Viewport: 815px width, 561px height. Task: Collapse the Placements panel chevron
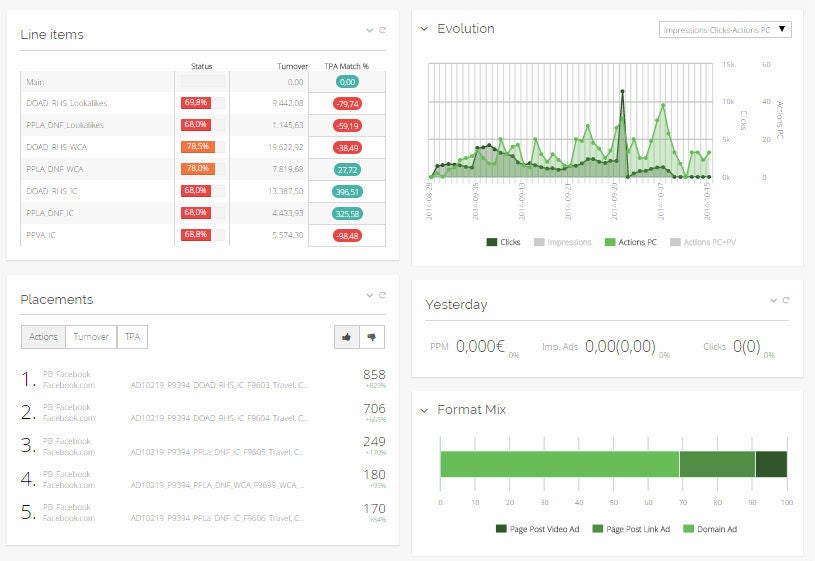point(370,295)
